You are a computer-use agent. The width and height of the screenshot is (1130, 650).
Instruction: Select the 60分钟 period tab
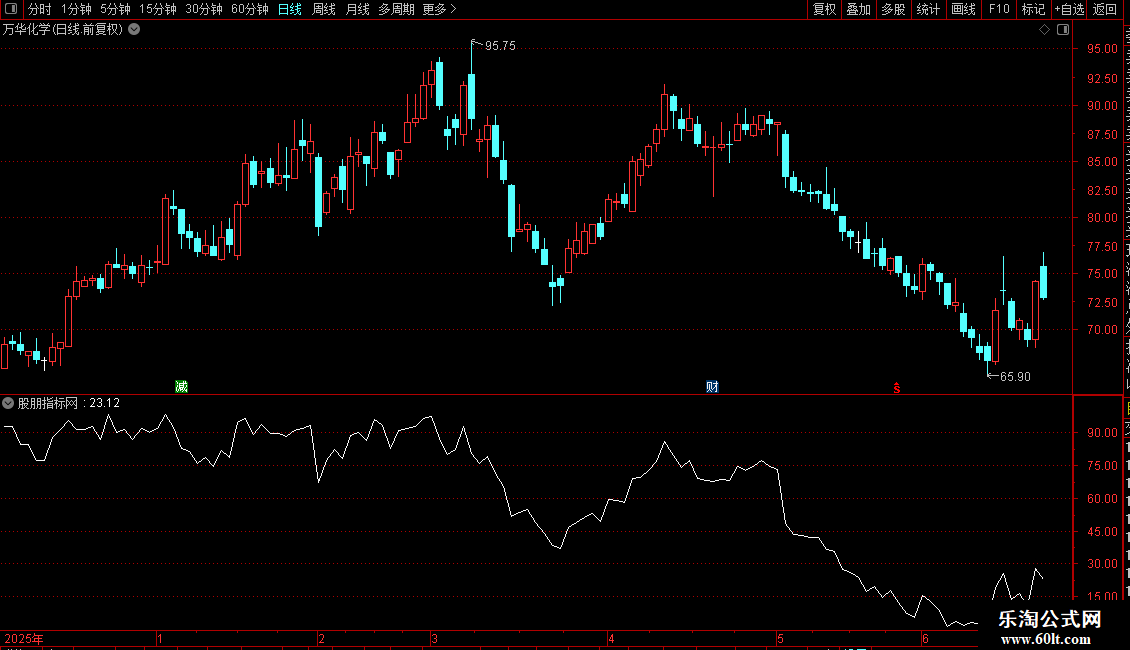tap(250, 9)
